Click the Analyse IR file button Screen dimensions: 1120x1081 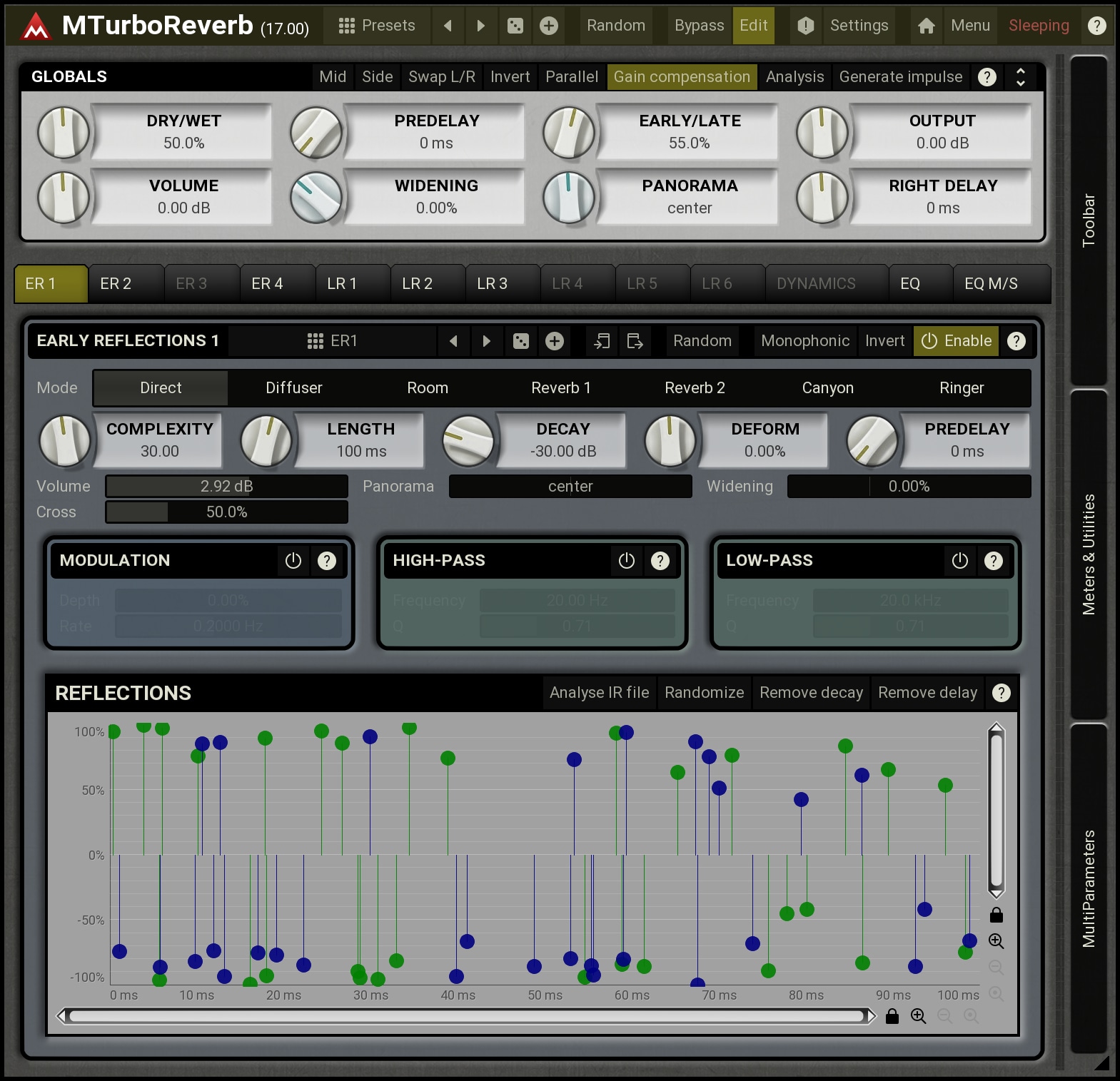[x=599, y=693]
